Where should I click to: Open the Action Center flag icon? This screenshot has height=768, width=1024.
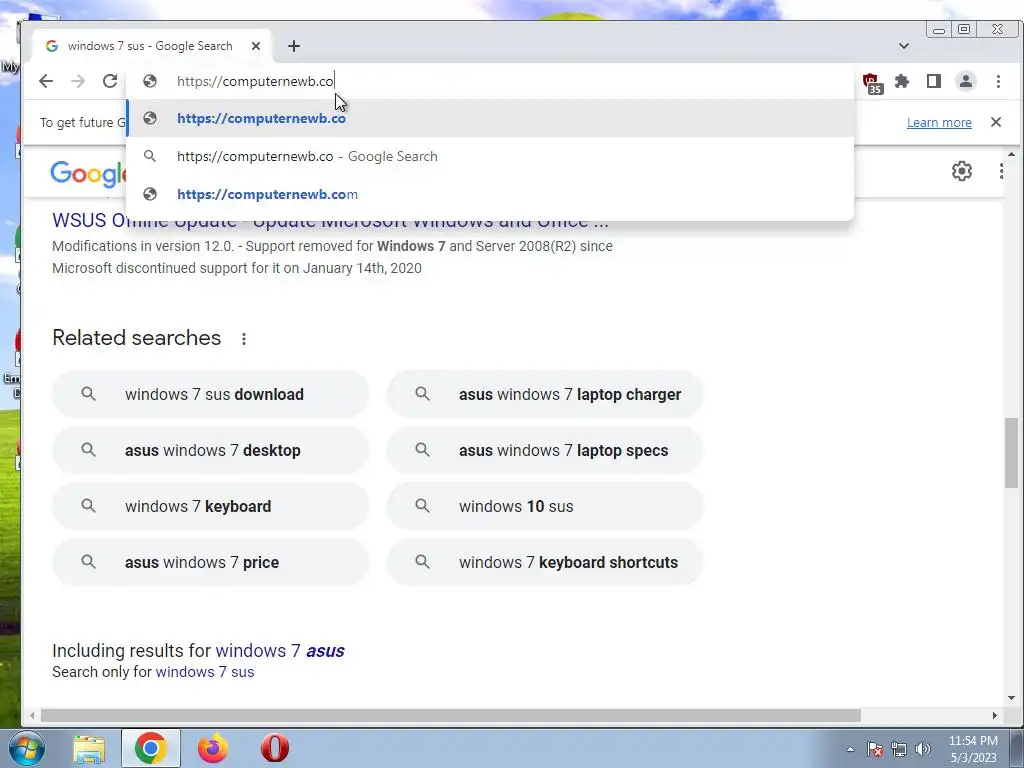coord(875,749)
